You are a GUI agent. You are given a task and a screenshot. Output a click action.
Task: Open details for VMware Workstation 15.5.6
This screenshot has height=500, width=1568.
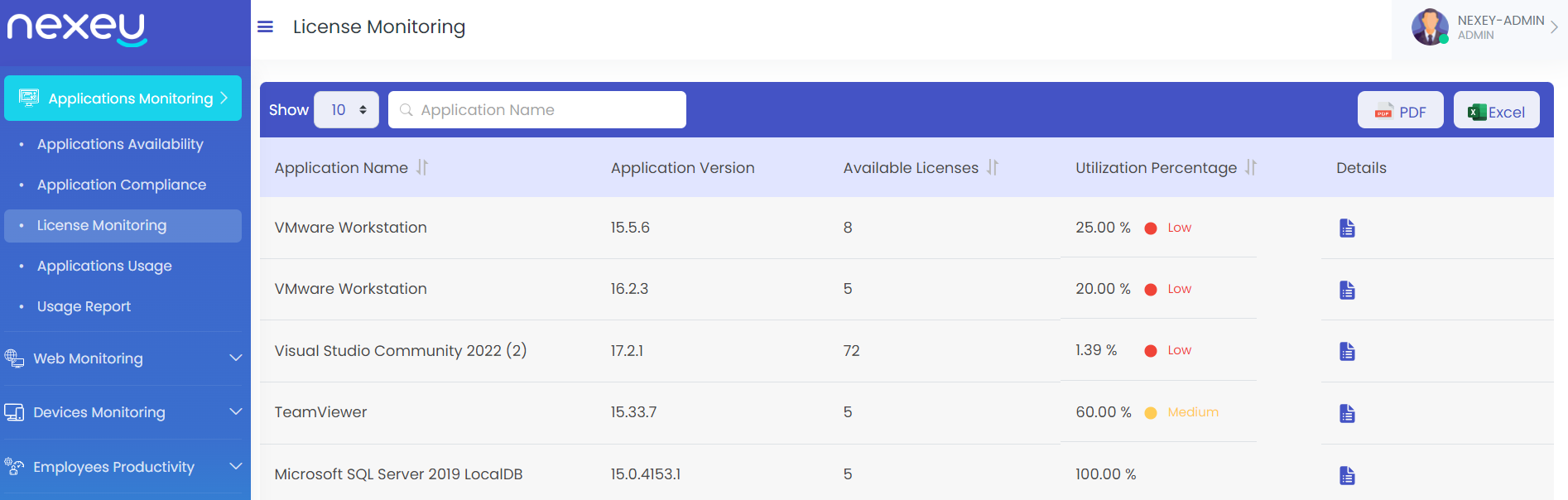[1347, 228]
